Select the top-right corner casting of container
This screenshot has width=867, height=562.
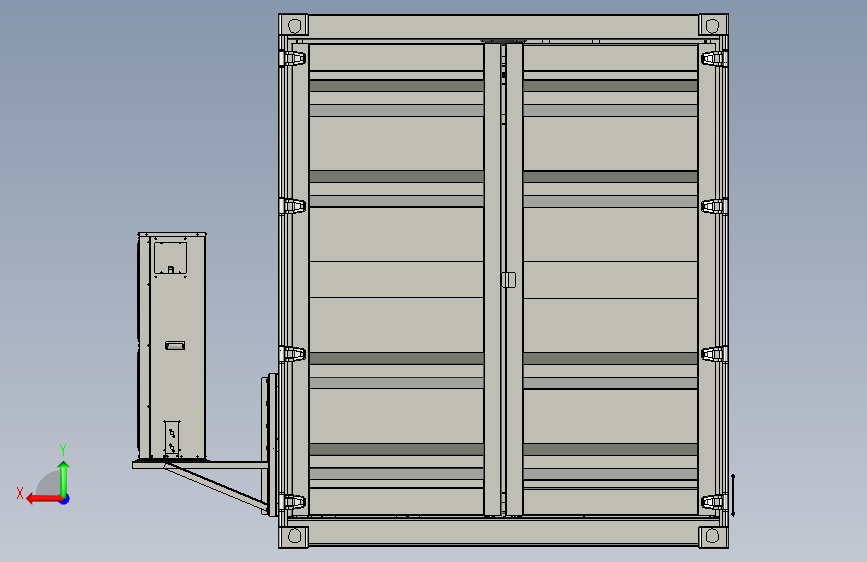click(x=713, y=25)
